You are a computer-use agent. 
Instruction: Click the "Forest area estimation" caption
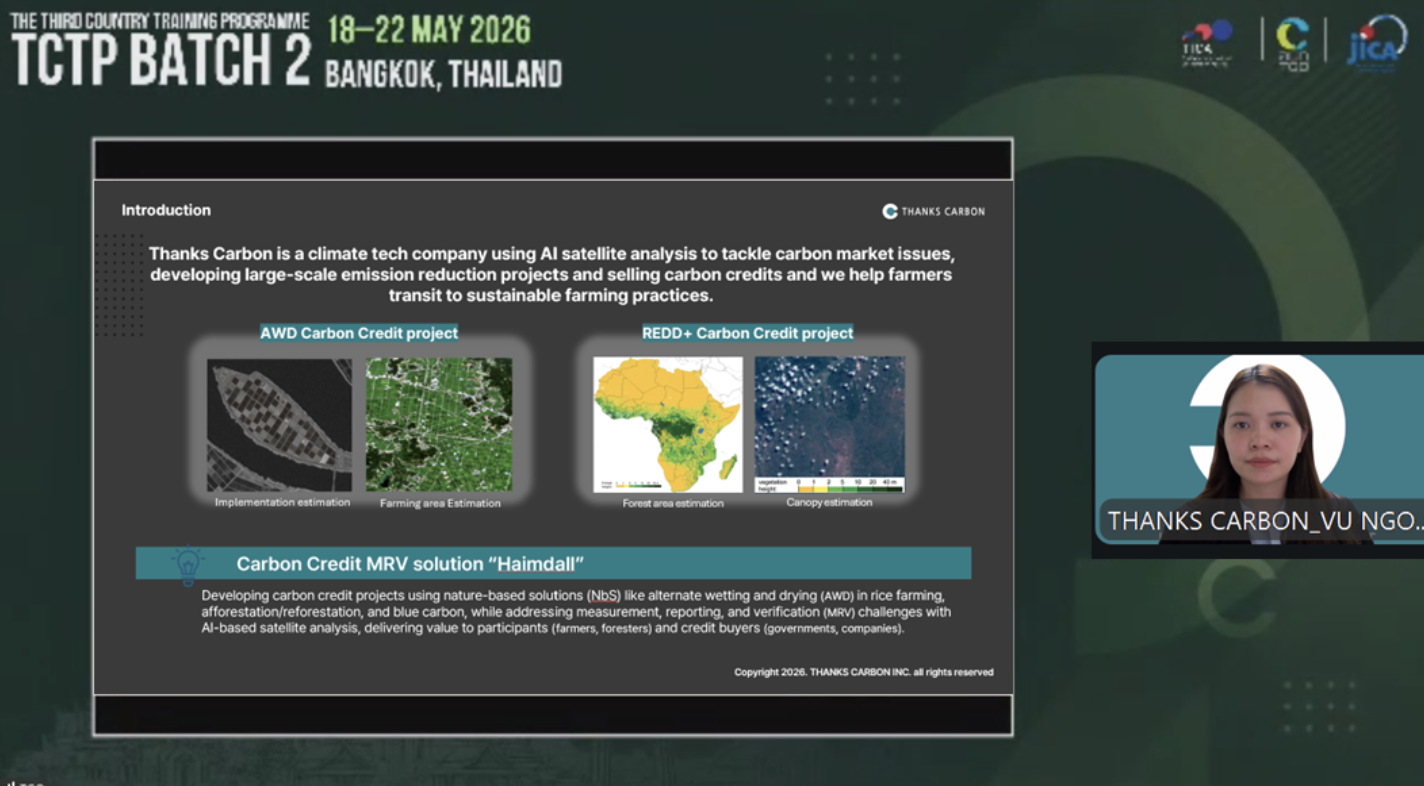click(x=673, y=503)
